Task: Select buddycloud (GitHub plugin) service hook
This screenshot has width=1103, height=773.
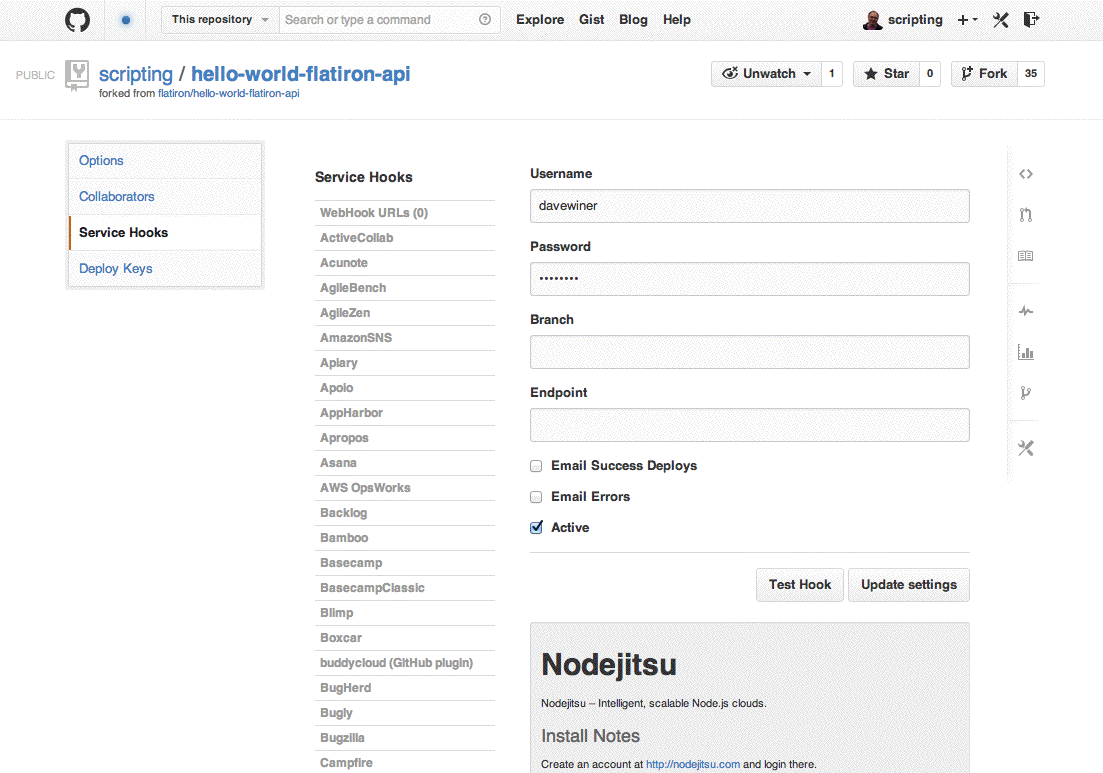Action: pos(405,663)
